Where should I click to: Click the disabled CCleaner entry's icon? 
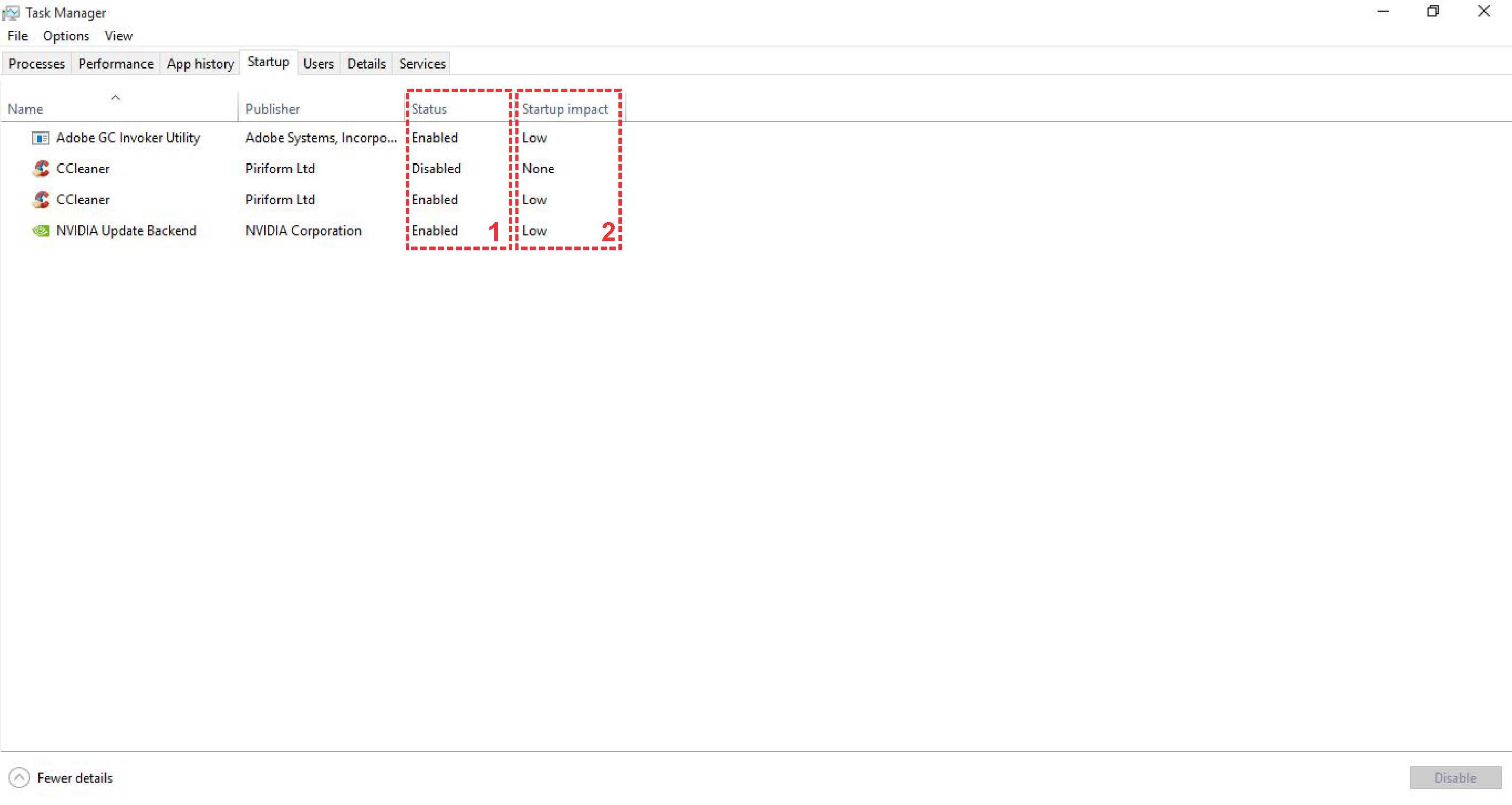coord(40,168)
